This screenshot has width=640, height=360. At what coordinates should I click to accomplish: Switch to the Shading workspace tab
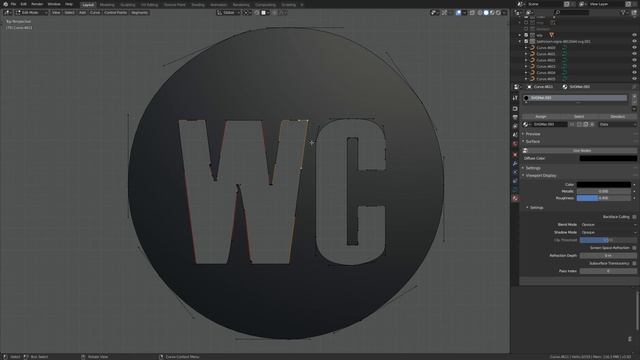(198, 5)
